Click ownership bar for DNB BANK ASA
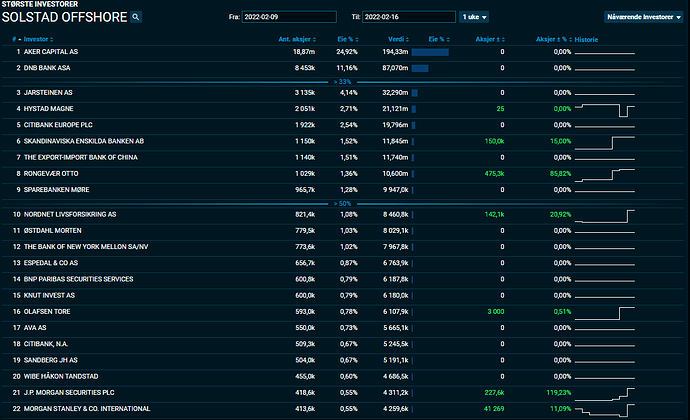This screenshot has height=420, width=690. (420, 69)
